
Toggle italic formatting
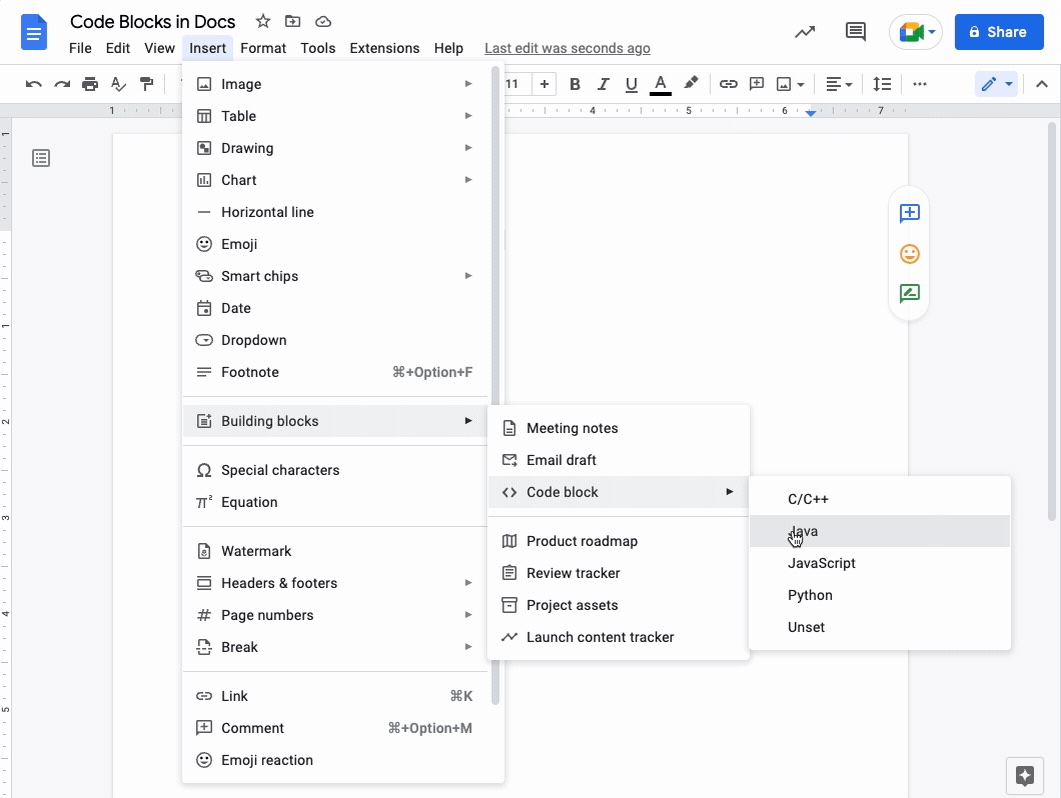pyautogui.click(x=603, y=84)
